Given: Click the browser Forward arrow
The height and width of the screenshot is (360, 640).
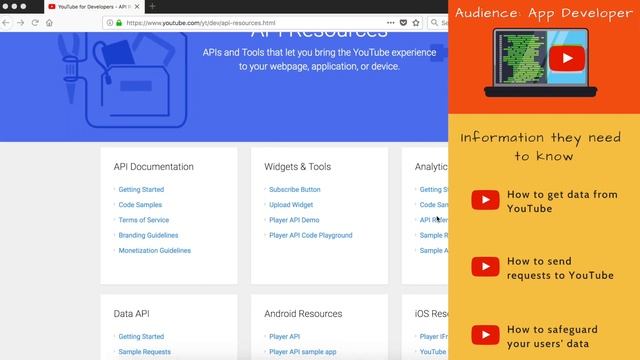Looking at the screenshot, I should [20, 23].
